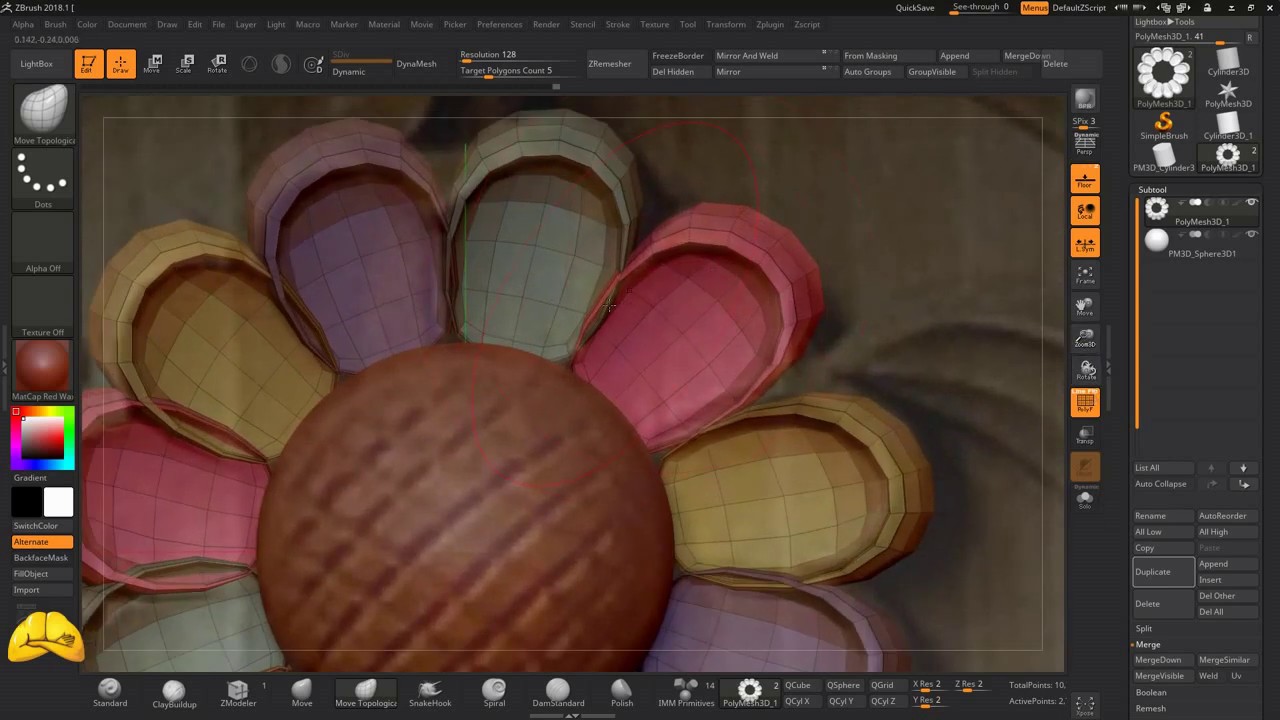Toggle Local symmetry mode
1280x720 pixels.
point(1085,211)
